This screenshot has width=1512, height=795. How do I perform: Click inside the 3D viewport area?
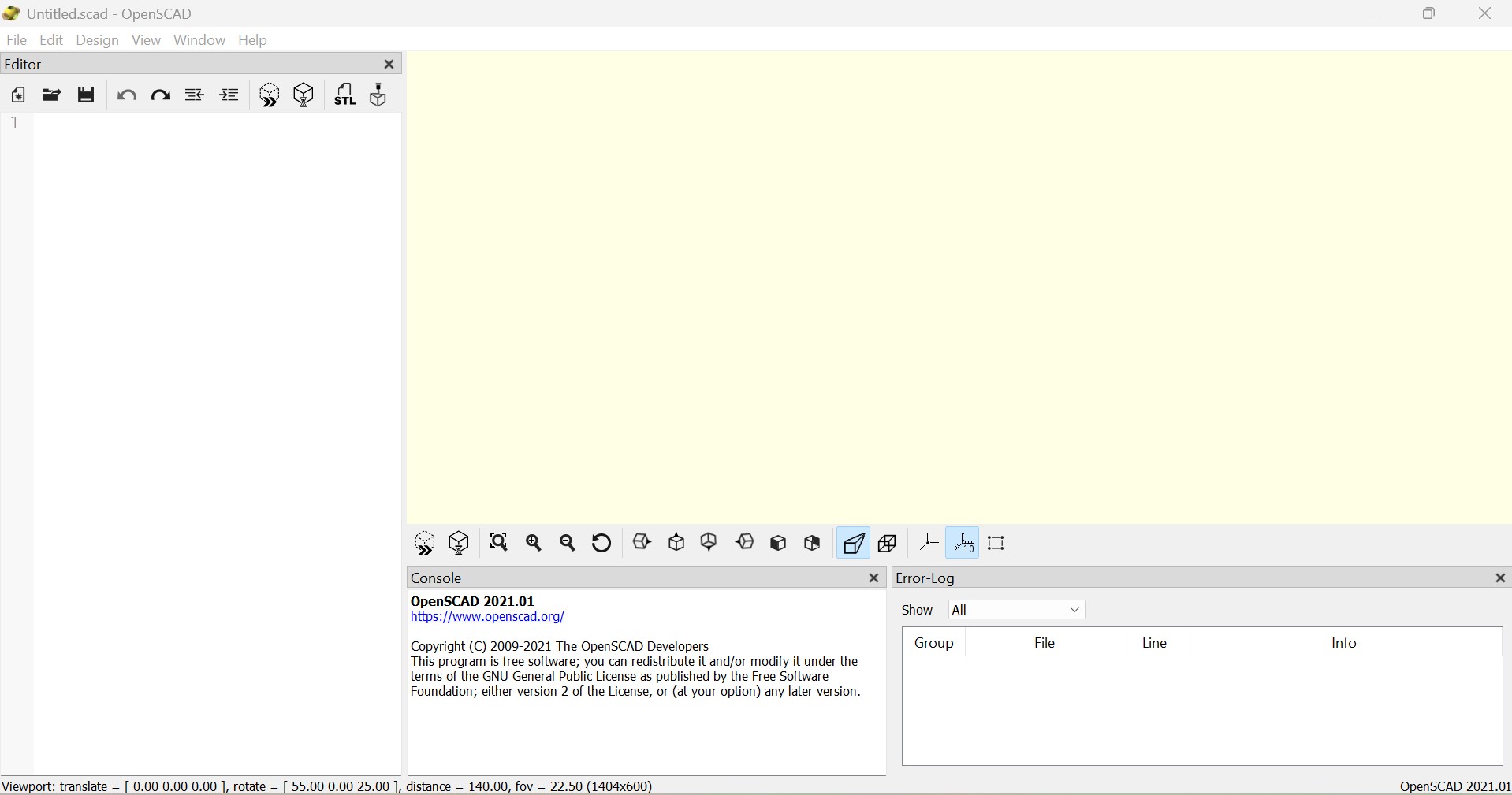[x=959, y=288]
